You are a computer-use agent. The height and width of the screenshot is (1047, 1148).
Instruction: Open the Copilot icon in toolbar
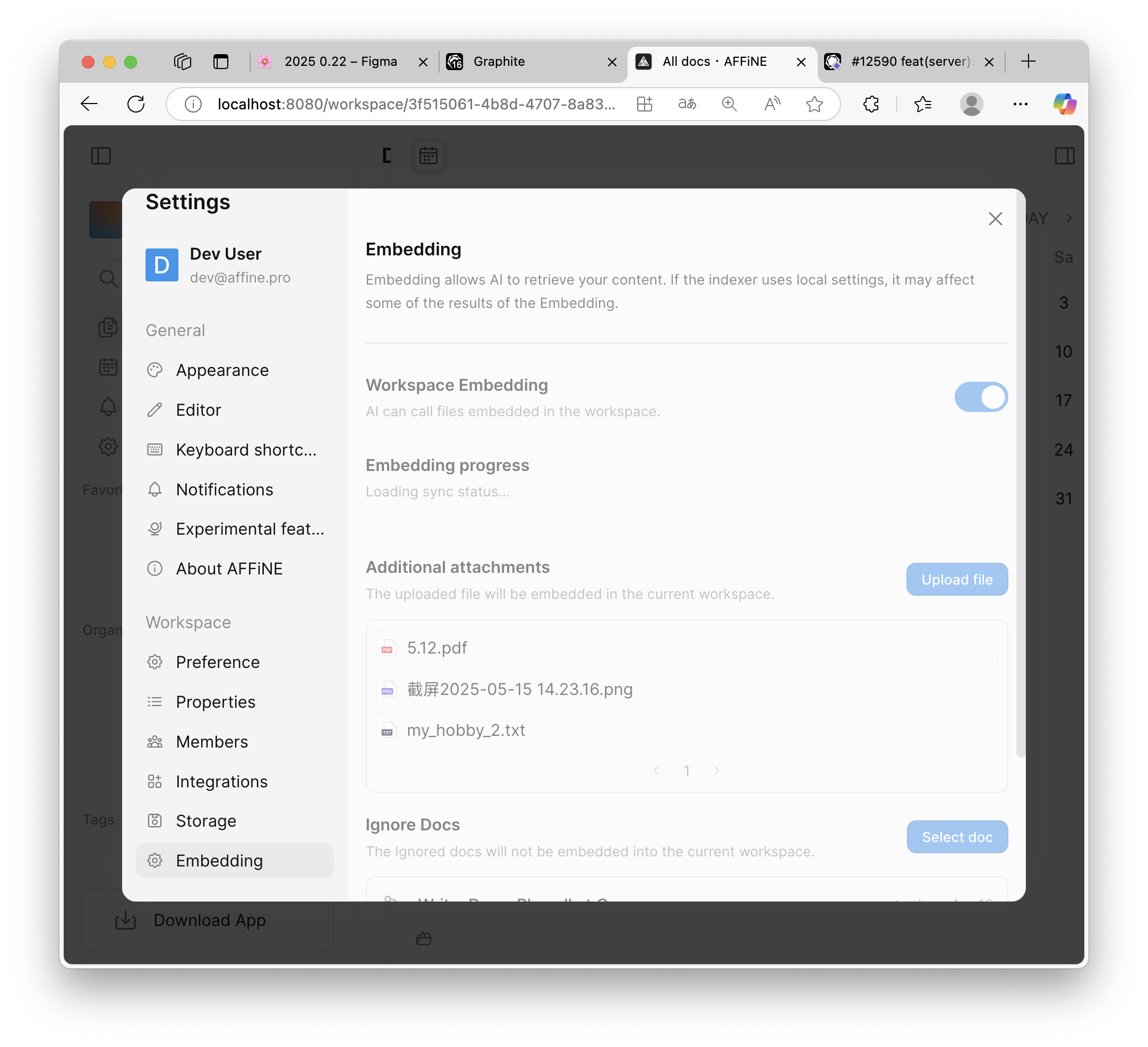[1064, 104]
